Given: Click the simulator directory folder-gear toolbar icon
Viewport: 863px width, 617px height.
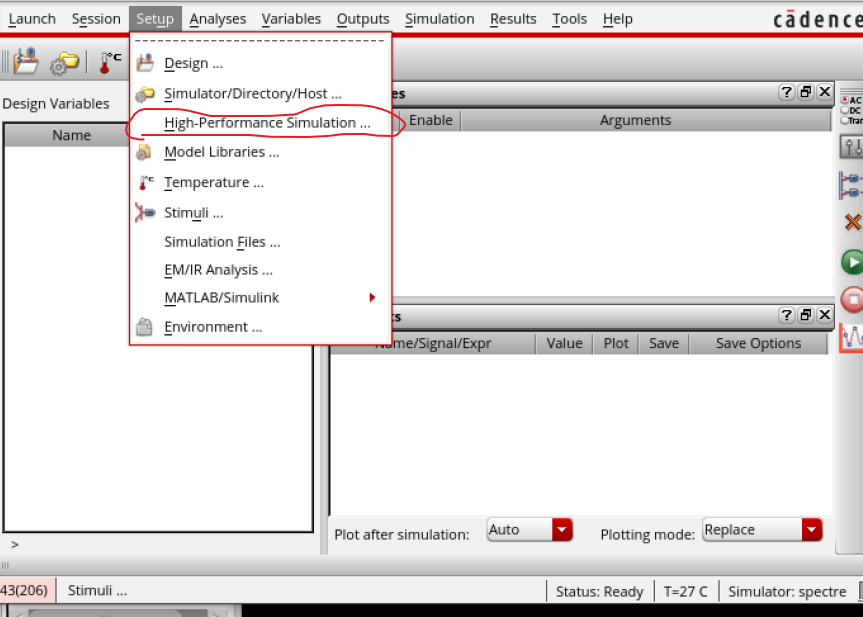Looking at the screenshot, I should point(64,62).
